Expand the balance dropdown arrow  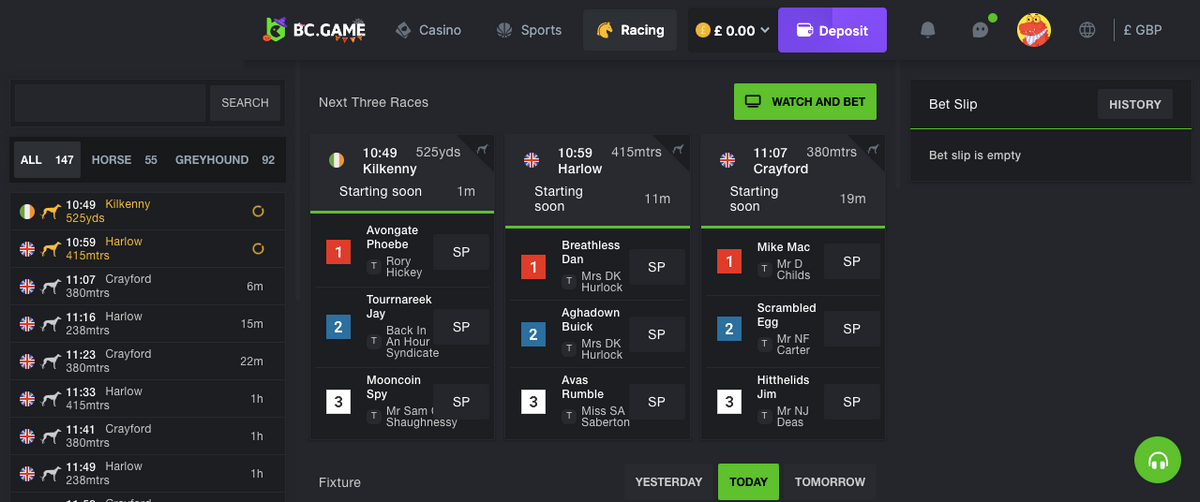(765, 30)
